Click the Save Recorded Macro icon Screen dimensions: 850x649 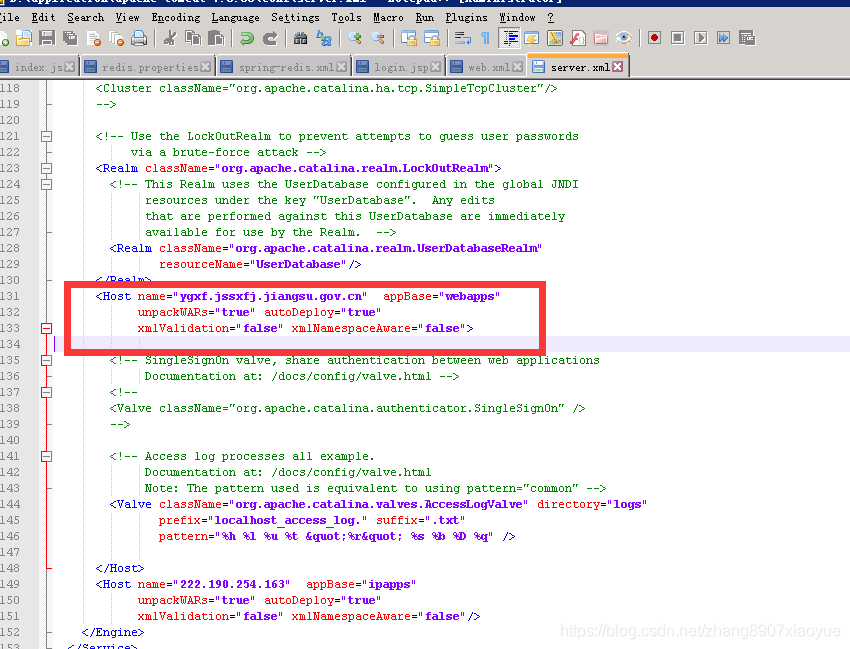click(x=747, y=38)
